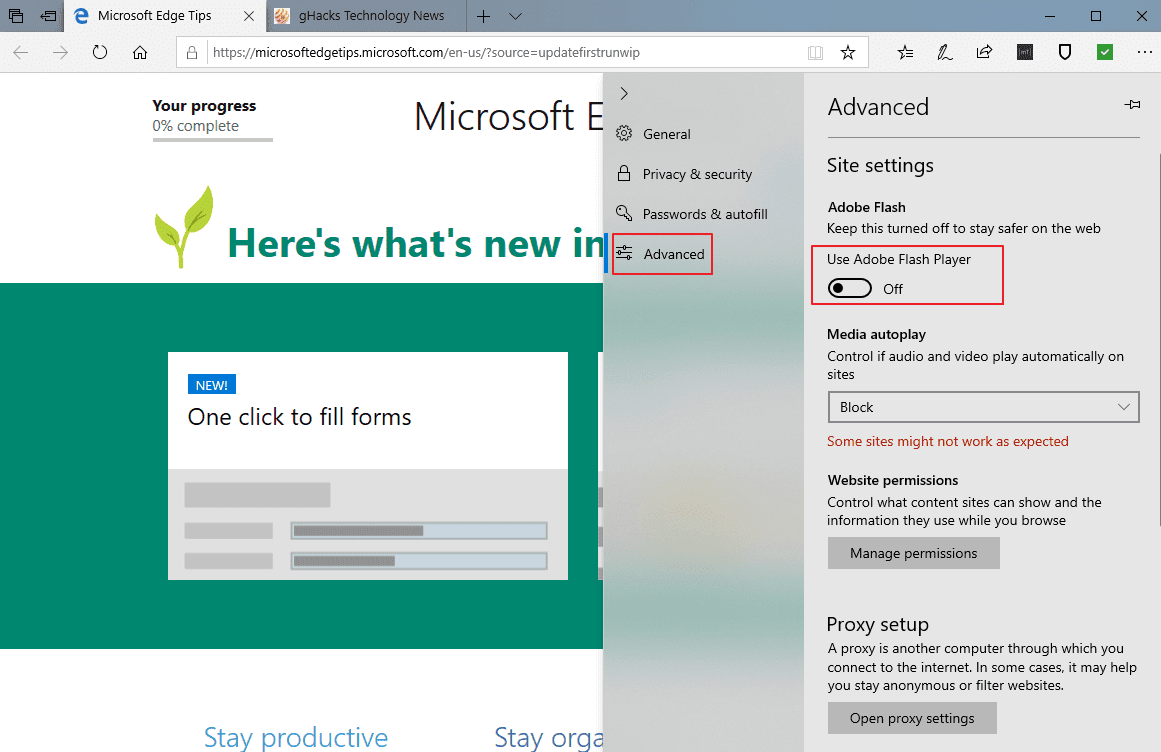Open Settings and more ellipsis menu
The width and height of the screenshot is (1161, 752).
tap(1145, 52)
